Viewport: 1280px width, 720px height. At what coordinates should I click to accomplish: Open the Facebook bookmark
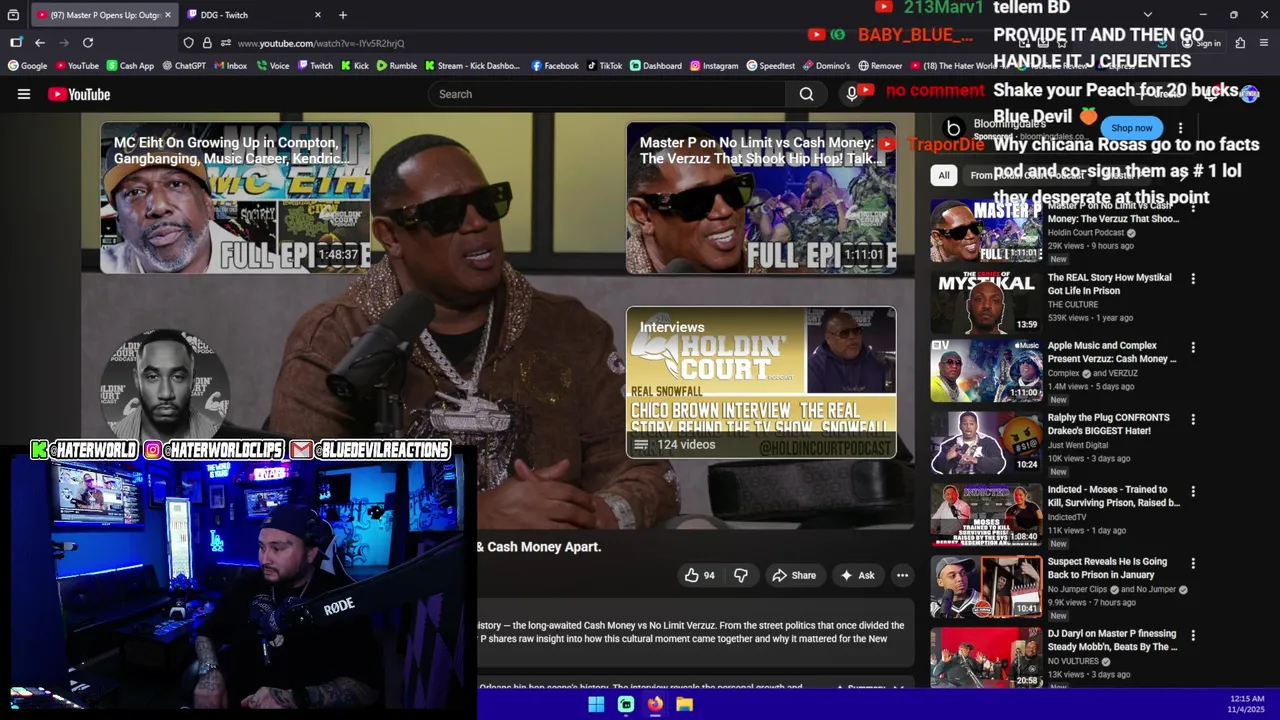point(555,66)
